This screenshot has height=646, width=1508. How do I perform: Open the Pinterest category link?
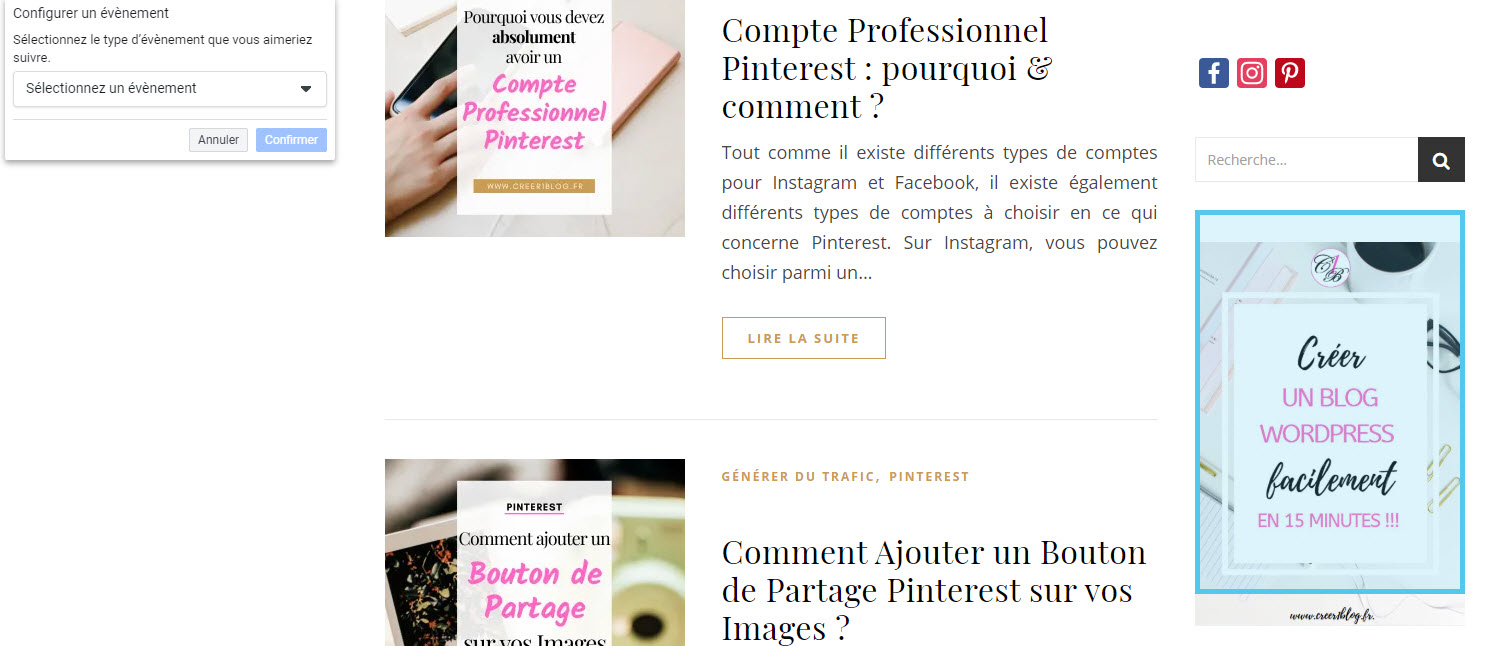929,477
